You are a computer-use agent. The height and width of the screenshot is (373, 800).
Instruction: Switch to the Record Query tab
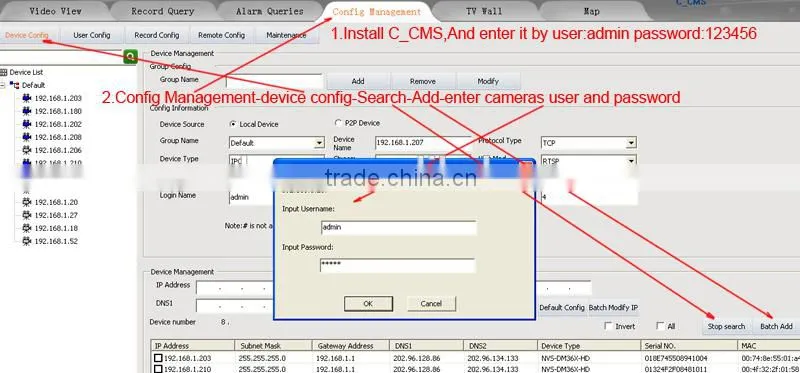[x=163, y=11]
